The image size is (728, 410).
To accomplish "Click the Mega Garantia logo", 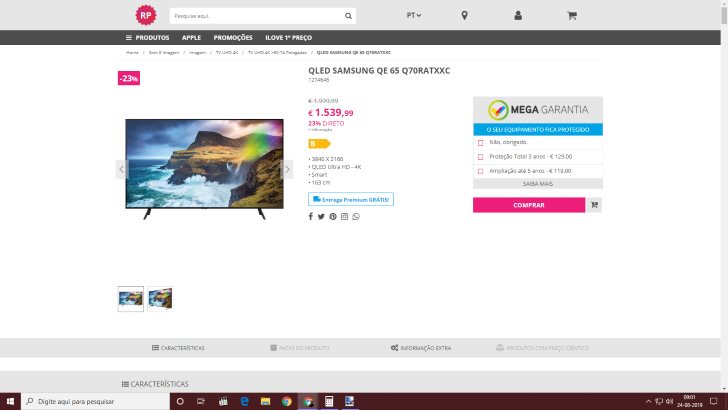I will coord(538,110).
